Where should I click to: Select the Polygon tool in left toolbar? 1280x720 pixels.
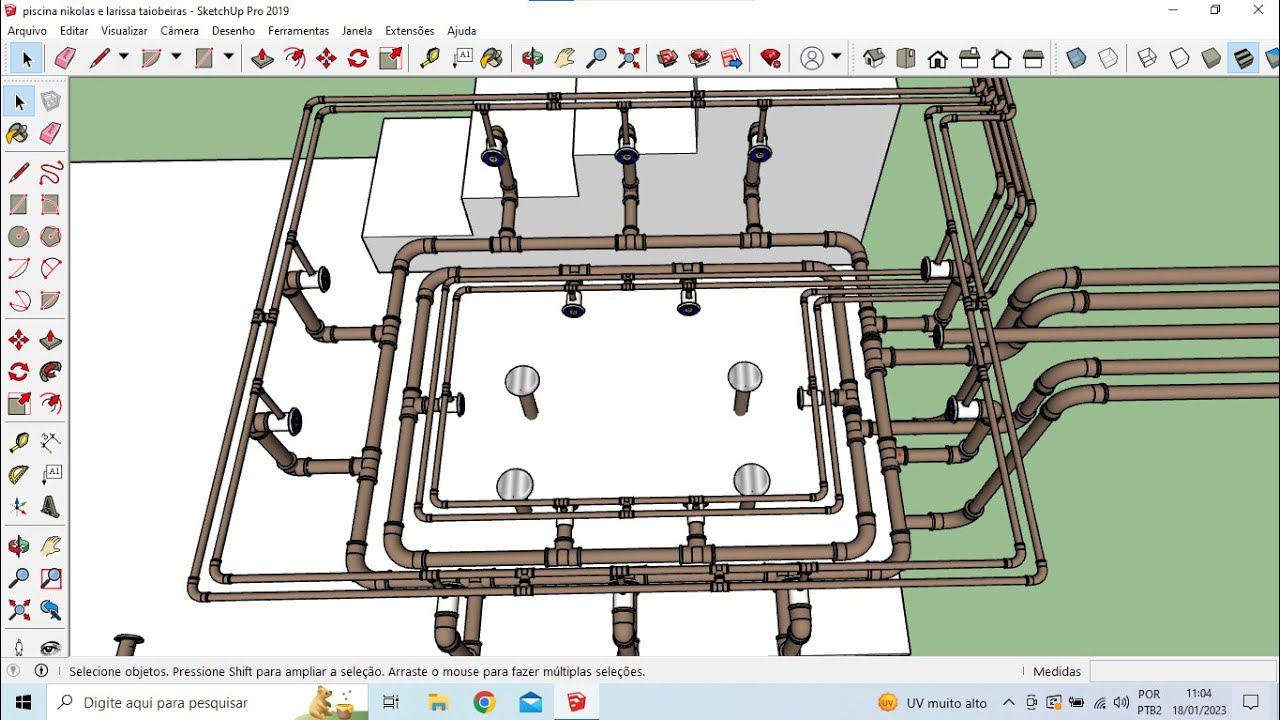(51, 237)
